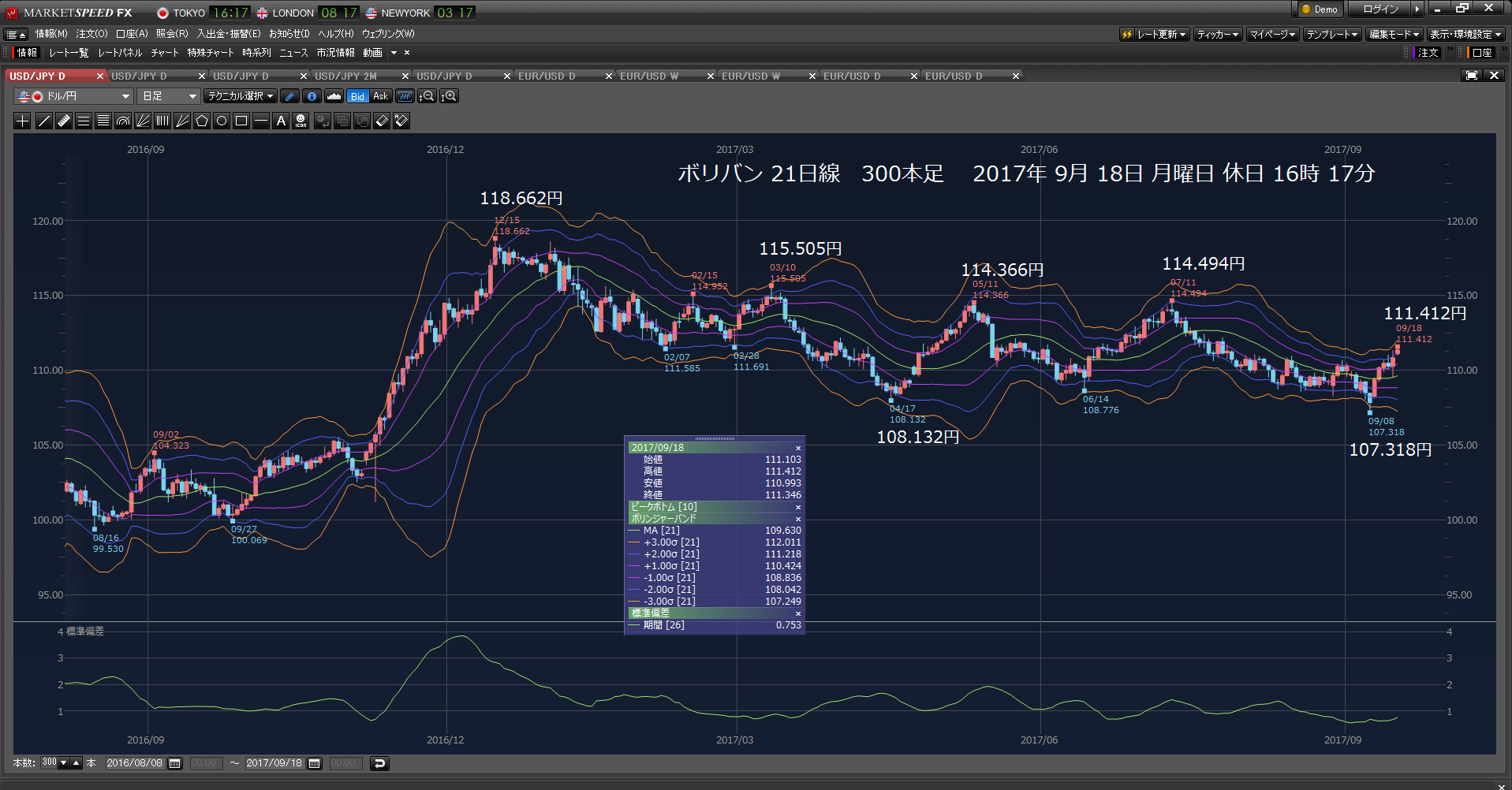
Task: Select the rectangle shape tool
Action: pos(241,121)
